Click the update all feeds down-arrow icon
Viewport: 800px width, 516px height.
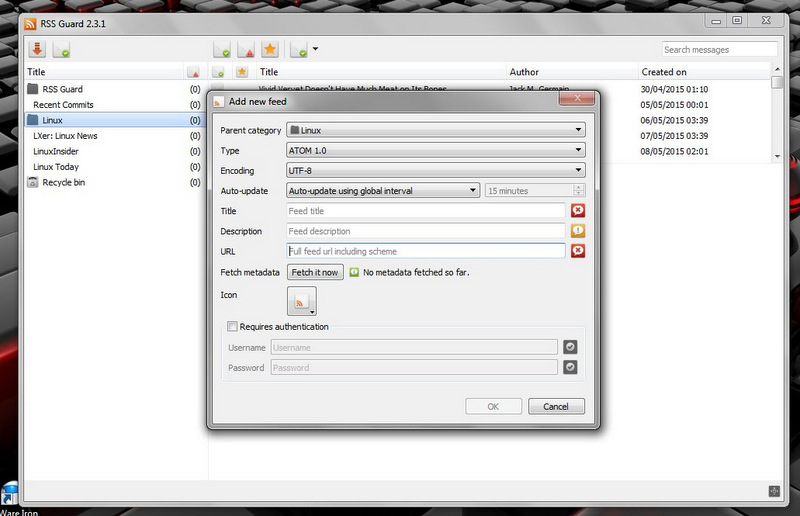click(x=37, y=50)
